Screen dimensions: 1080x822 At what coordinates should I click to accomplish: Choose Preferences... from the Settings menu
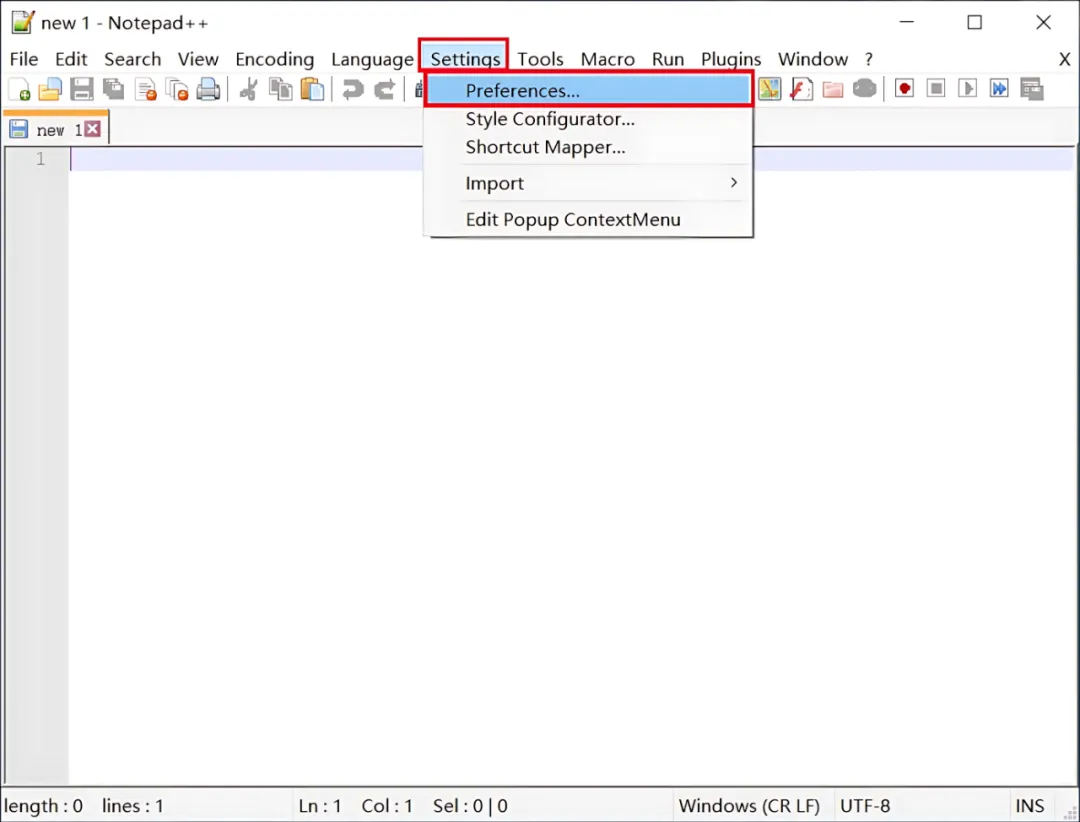click(589, 90)
